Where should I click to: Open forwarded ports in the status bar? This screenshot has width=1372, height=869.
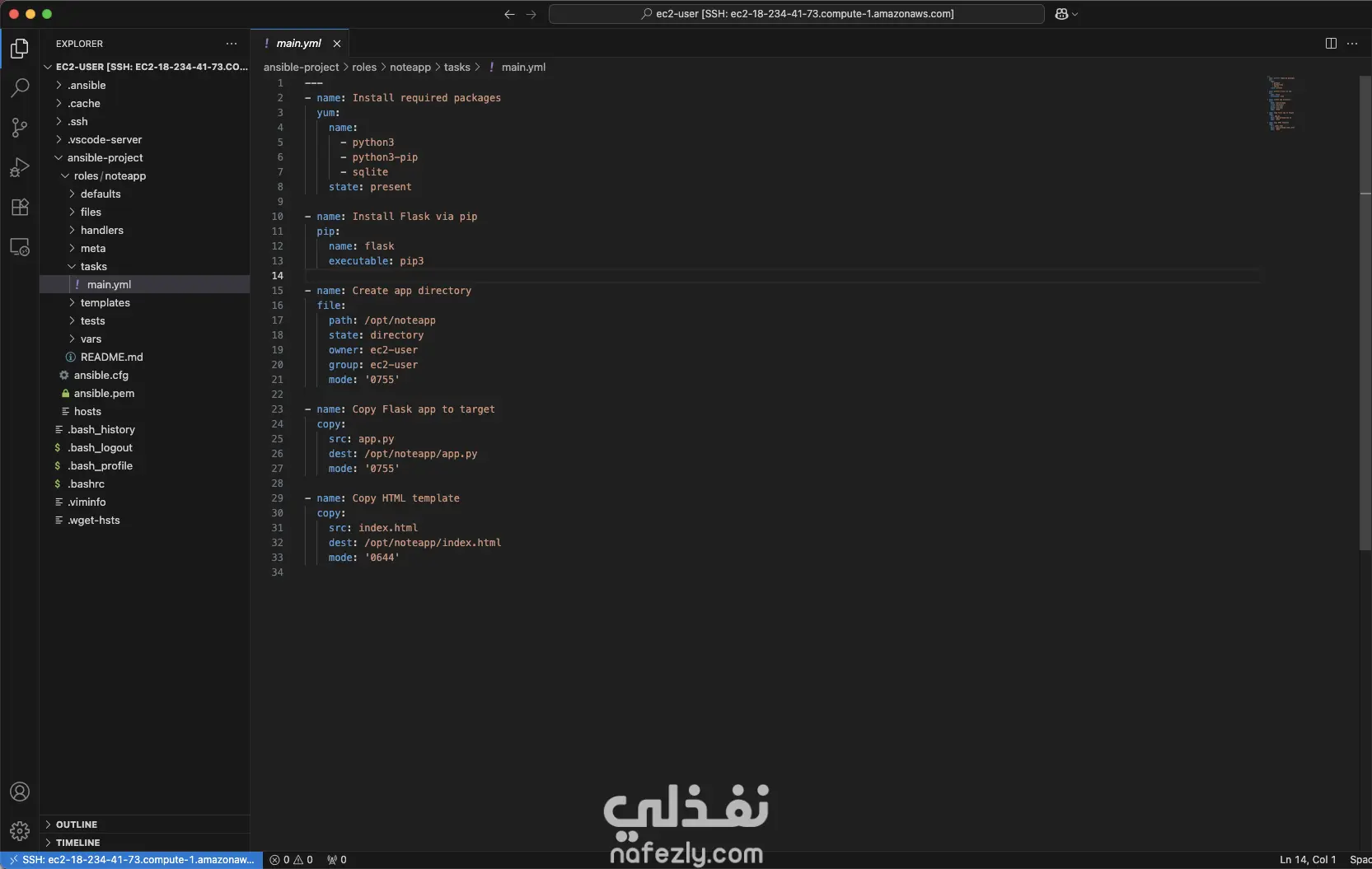click(336, 859)
